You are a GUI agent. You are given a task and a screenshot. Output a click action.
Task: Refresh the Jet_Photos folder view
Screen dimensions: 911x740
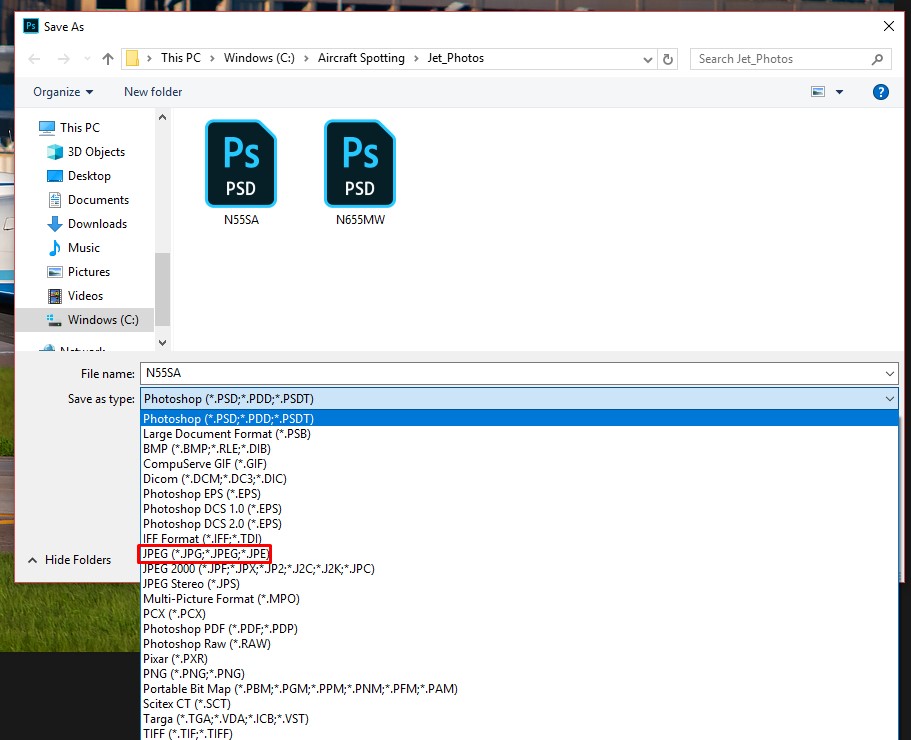pyautogui.click(x=668, y=59)
